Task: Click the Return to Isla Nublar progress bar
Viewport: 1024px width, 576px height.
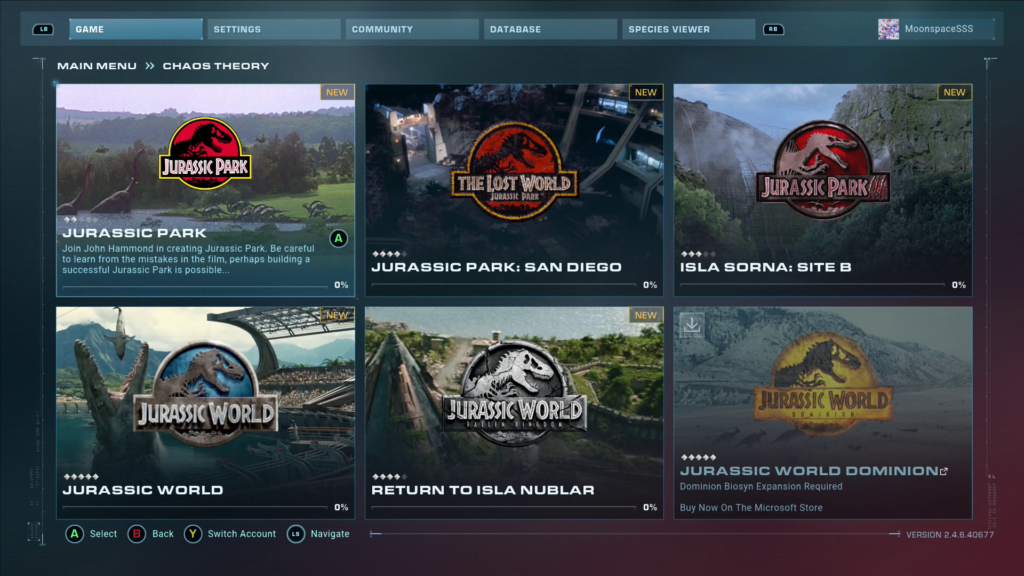Action: (504, 507)
